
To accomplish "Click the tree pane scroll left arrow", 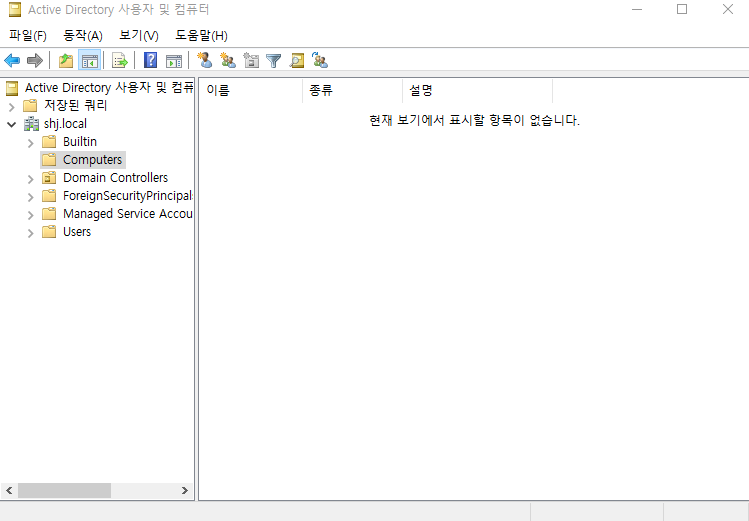I will point(9,490).
